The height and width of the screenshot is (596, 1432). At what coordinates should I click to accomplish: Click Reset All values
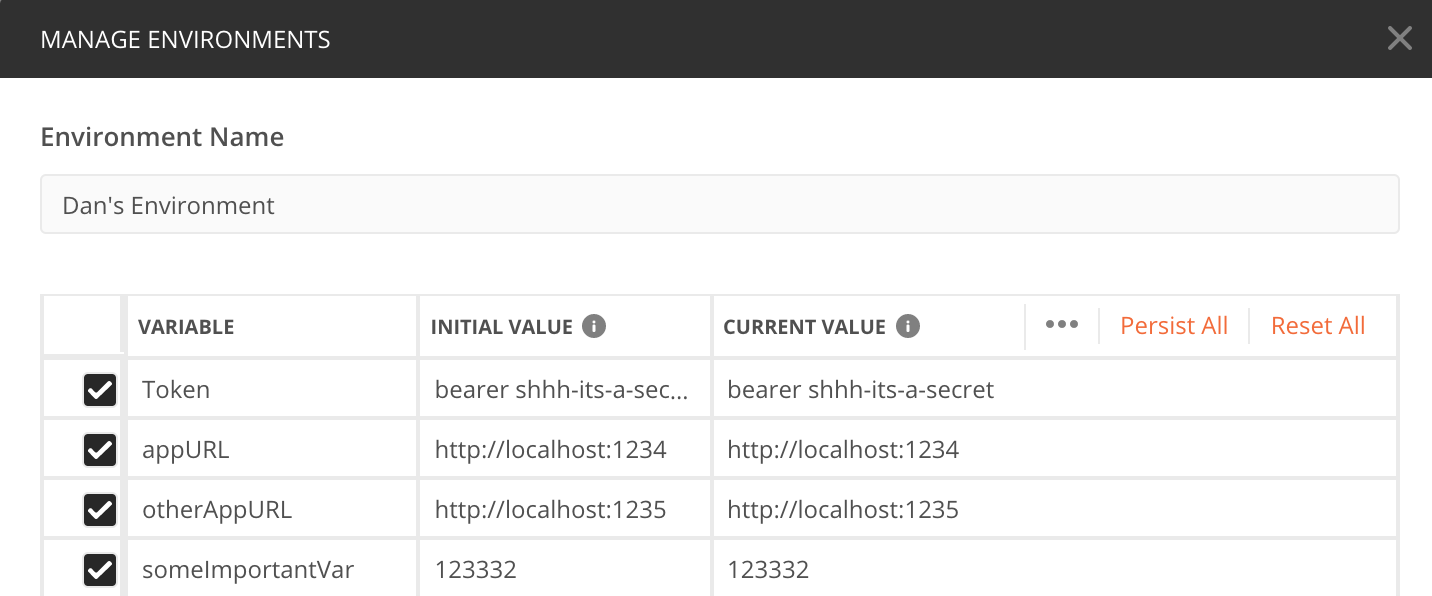click(1317, 325)
